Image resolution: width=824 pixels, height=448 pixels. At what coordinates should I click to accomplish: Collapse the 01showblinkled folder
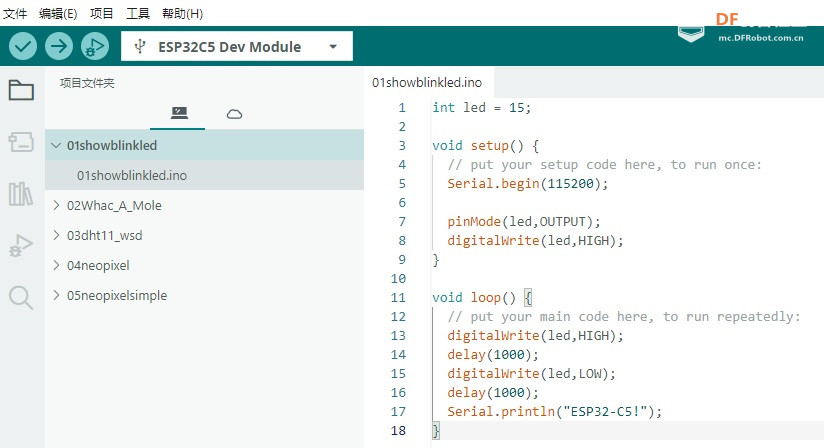56,146
